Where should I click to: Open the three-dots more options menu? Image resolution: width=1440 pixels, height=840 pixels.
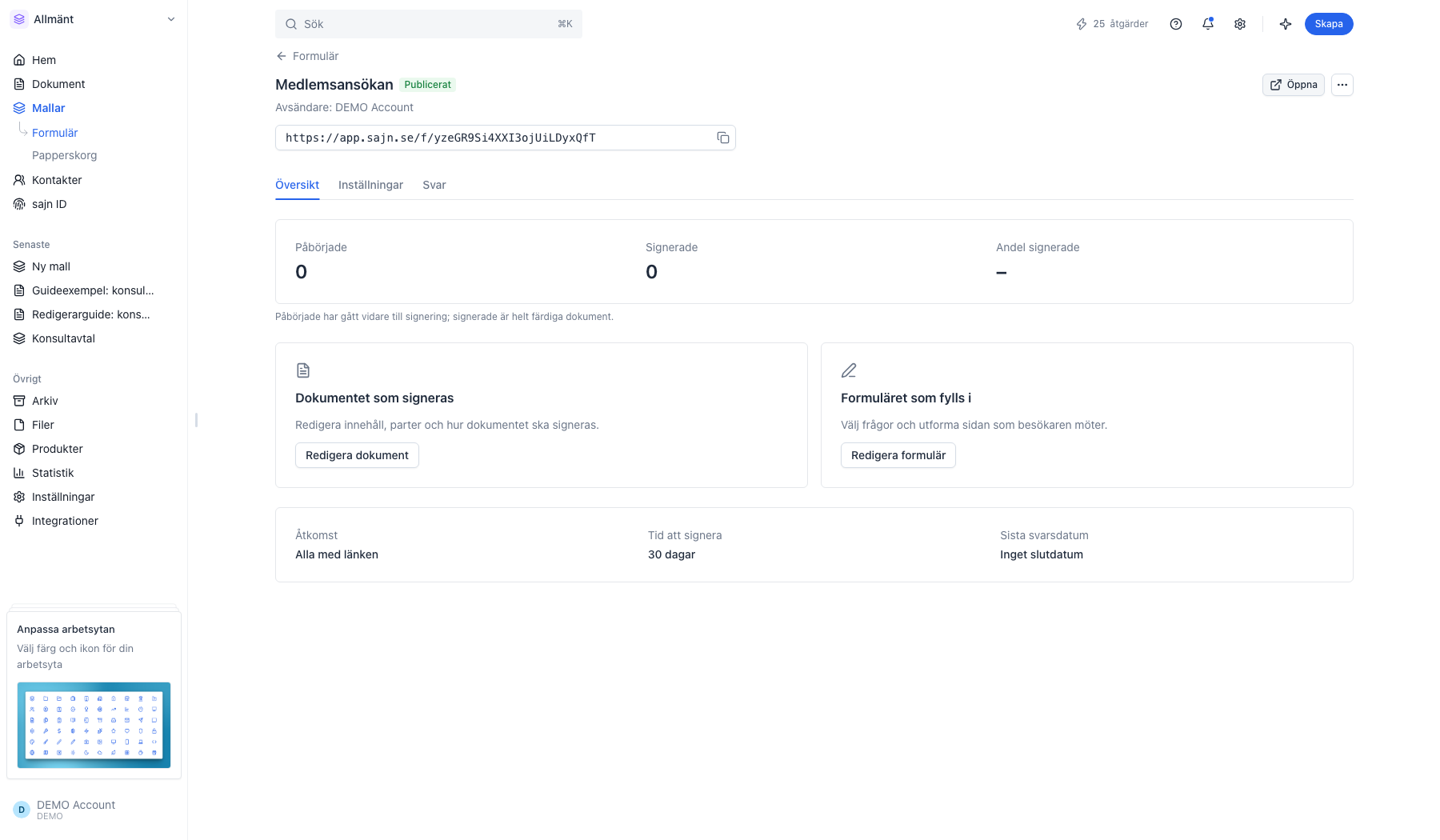point(1342,85)
